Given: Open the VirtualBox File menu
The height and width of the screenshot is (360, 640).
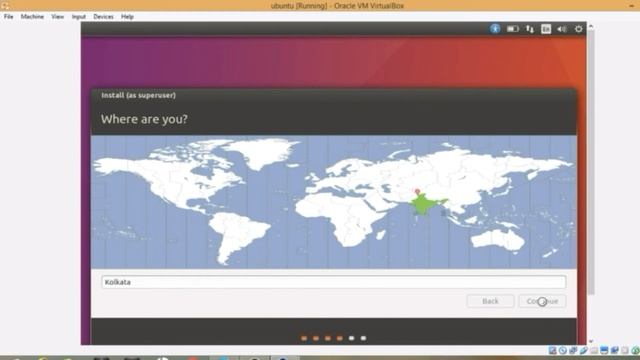Looking at the screenshot, I should click(x=9, y=17).
